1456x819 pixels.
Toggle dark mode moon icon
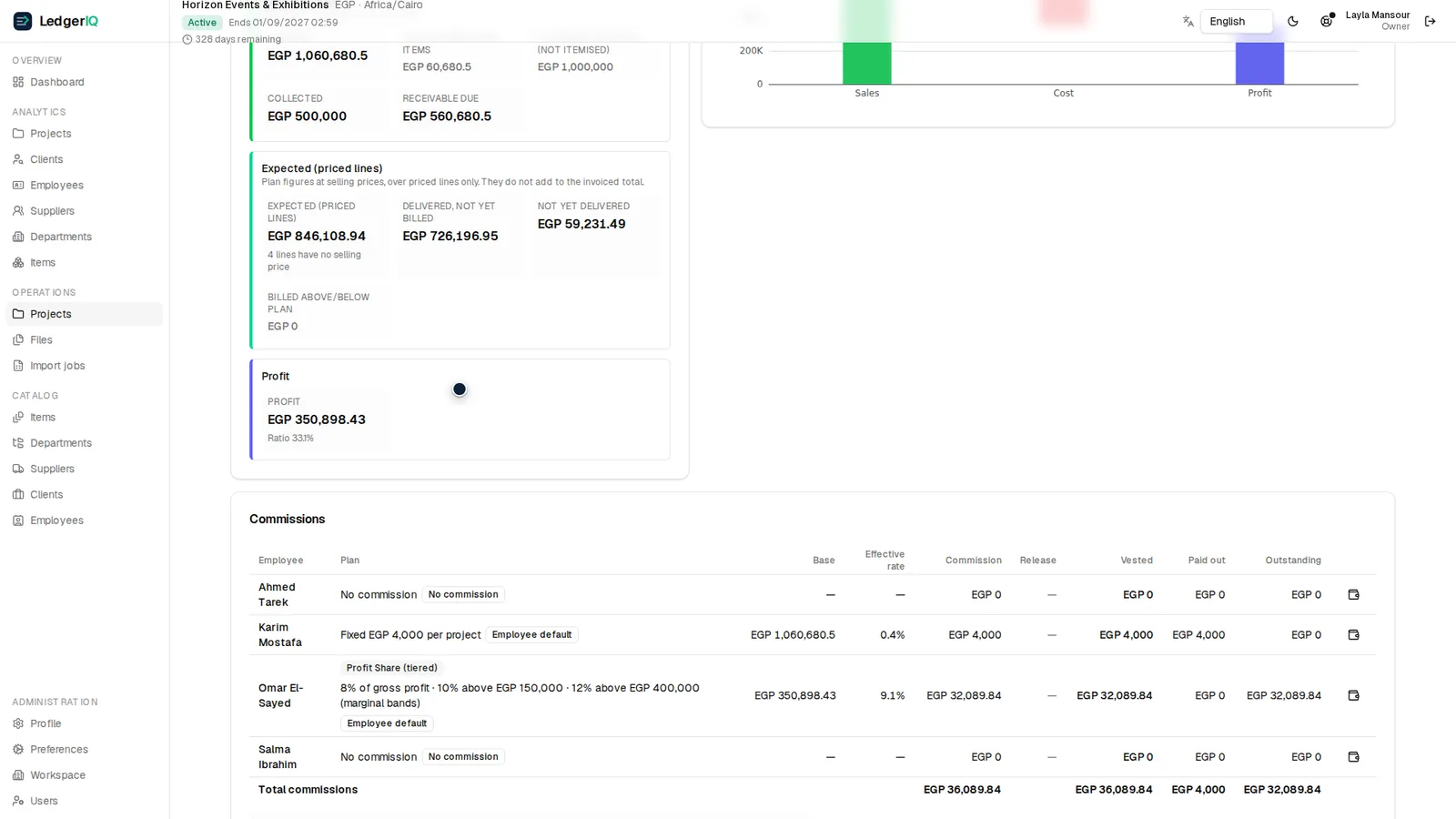[x=1293, y=22]
